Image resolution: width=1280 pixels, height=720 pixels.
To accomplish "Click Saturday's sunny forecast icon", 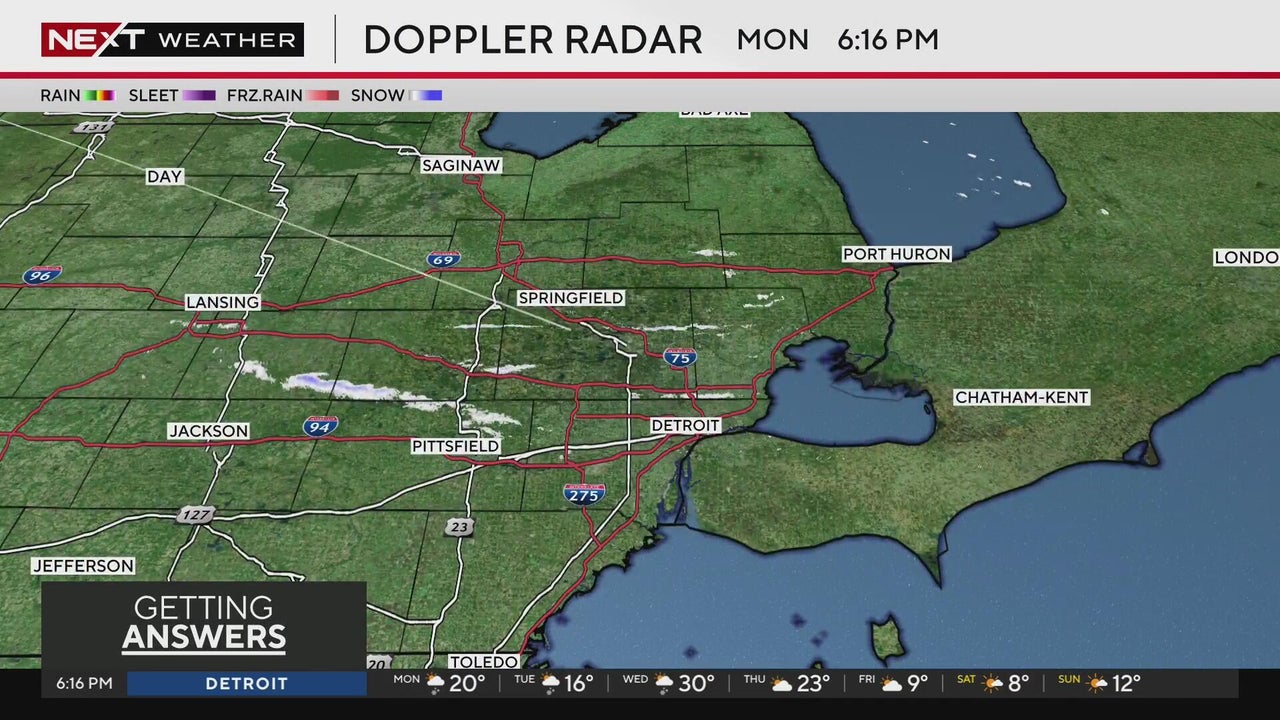I will 991,684.
